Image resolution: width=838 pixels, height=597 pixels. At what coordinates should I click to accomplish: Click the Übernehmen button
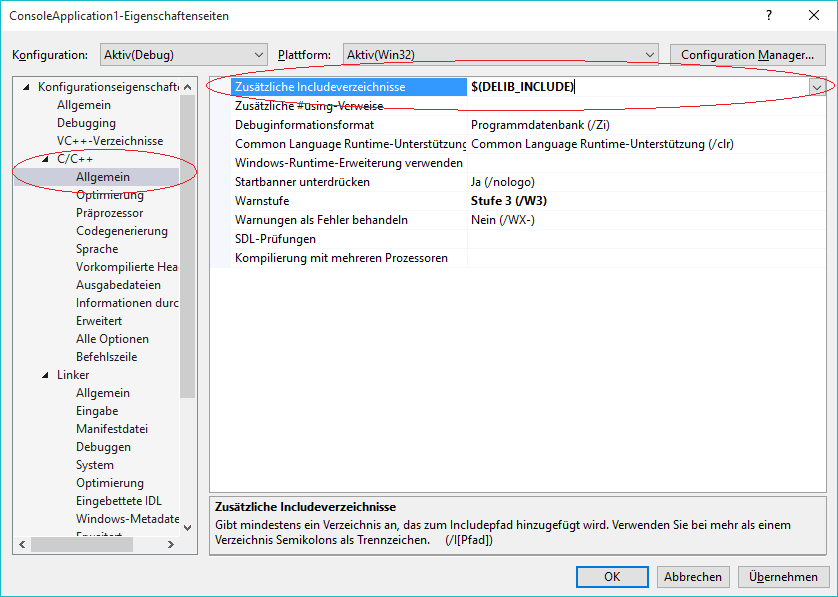pyautogui.click(x=784, y=577)
